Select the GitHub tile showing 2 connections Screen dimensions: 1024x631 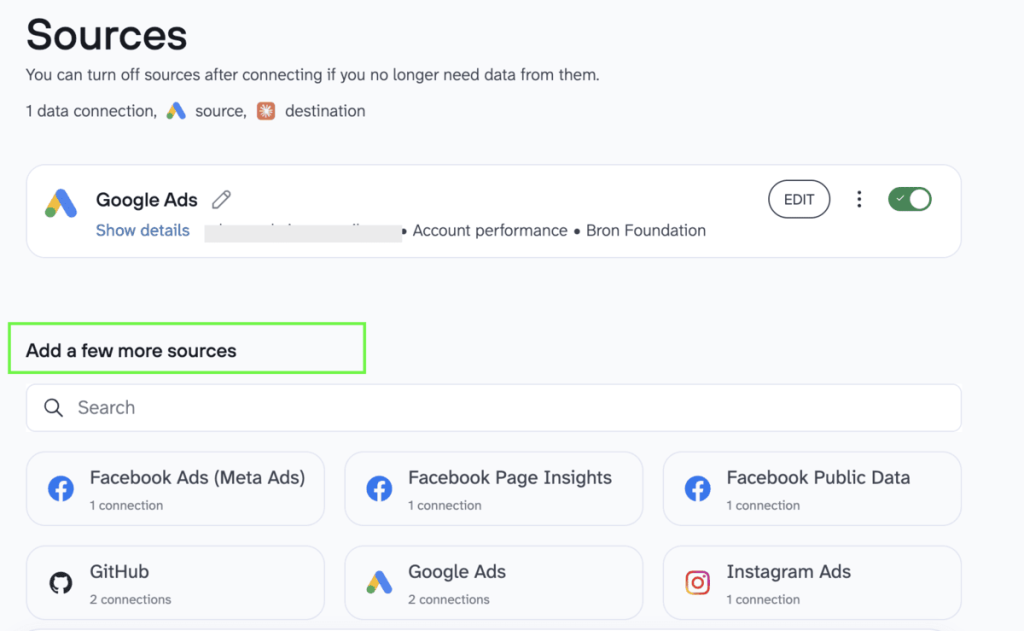point(175,582)
